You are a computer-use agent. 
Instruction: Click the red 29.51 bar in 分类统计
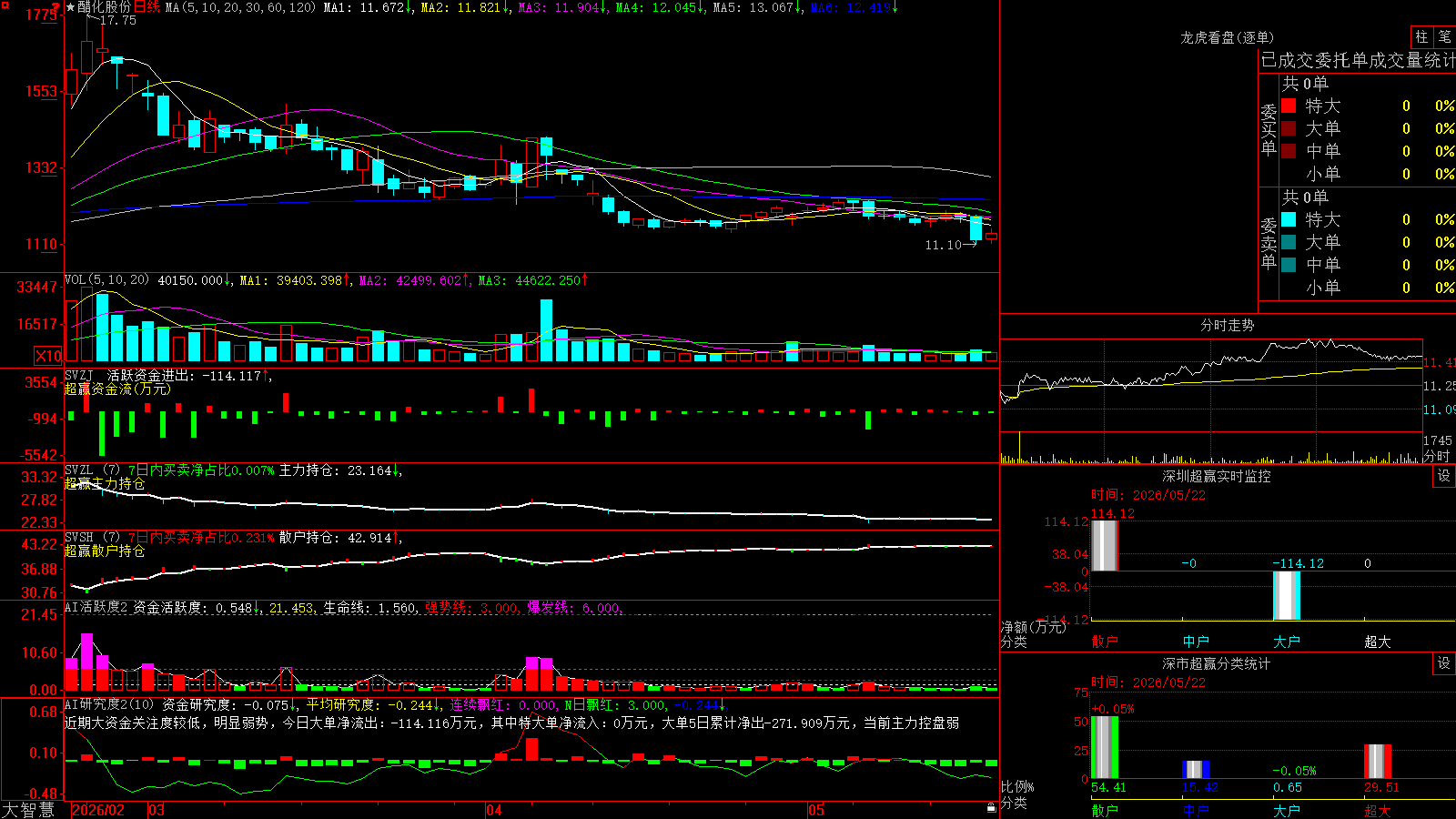point(1378,762)
